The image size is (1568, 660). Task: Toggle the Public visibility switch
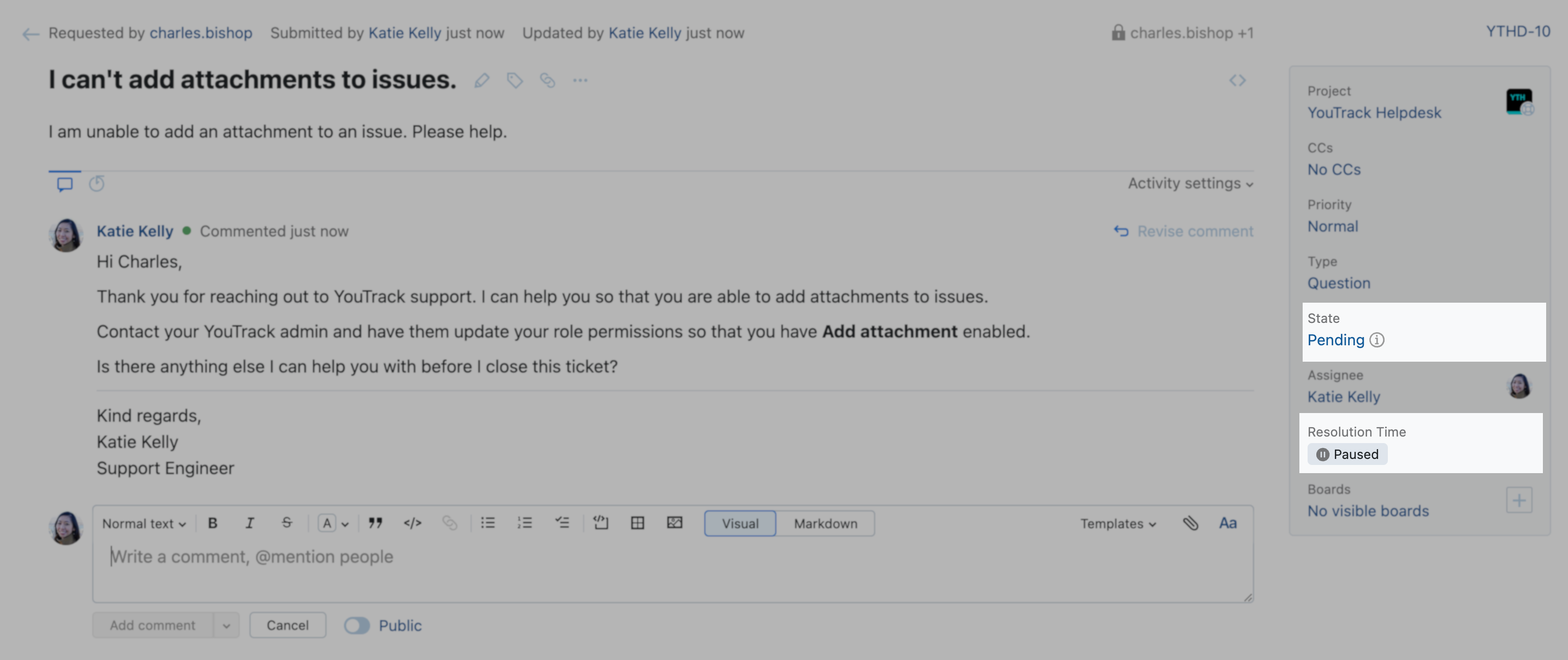(357, 625)
